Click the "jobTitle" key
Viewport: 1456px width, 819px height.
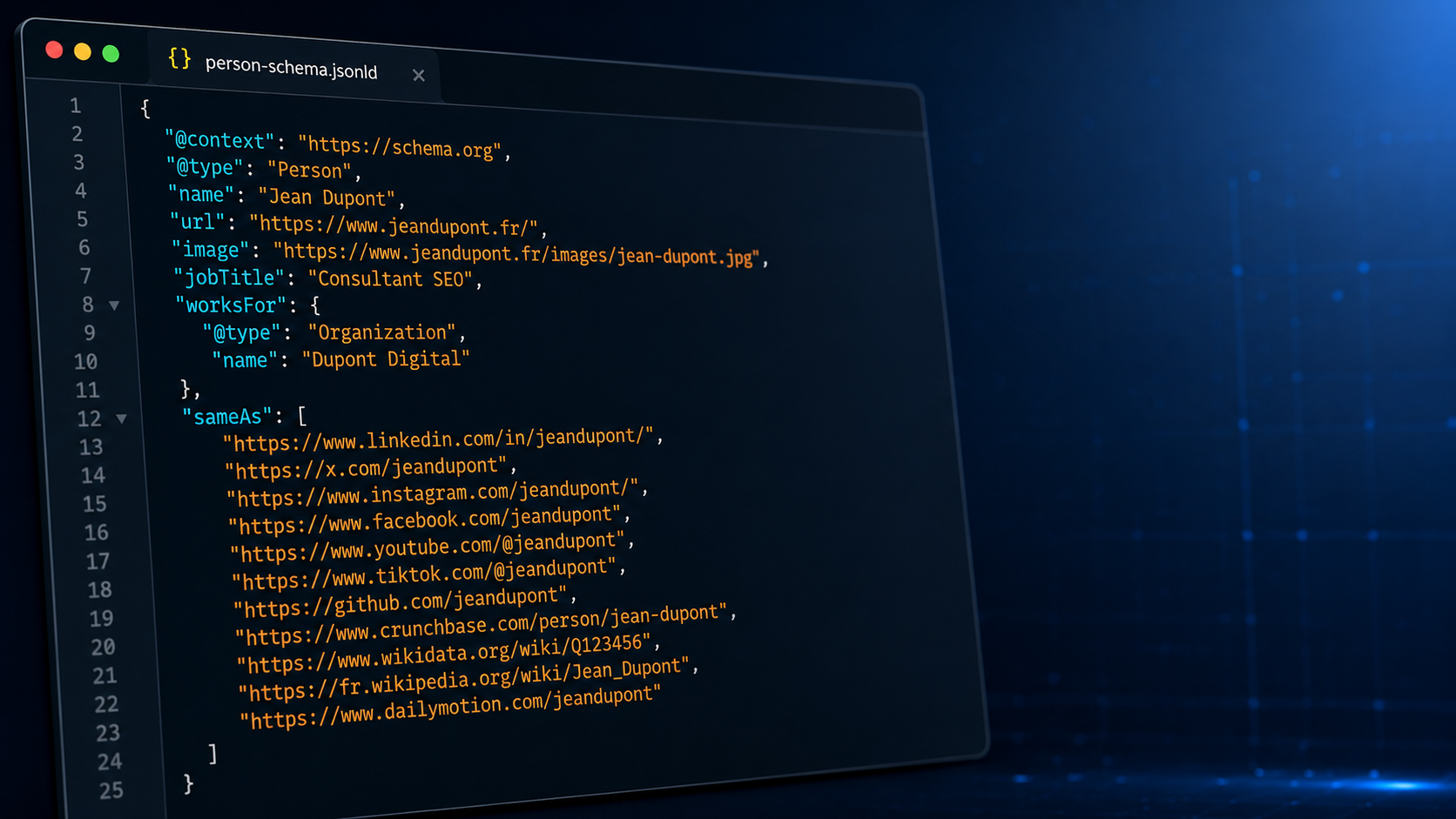[x=230, y=278]
